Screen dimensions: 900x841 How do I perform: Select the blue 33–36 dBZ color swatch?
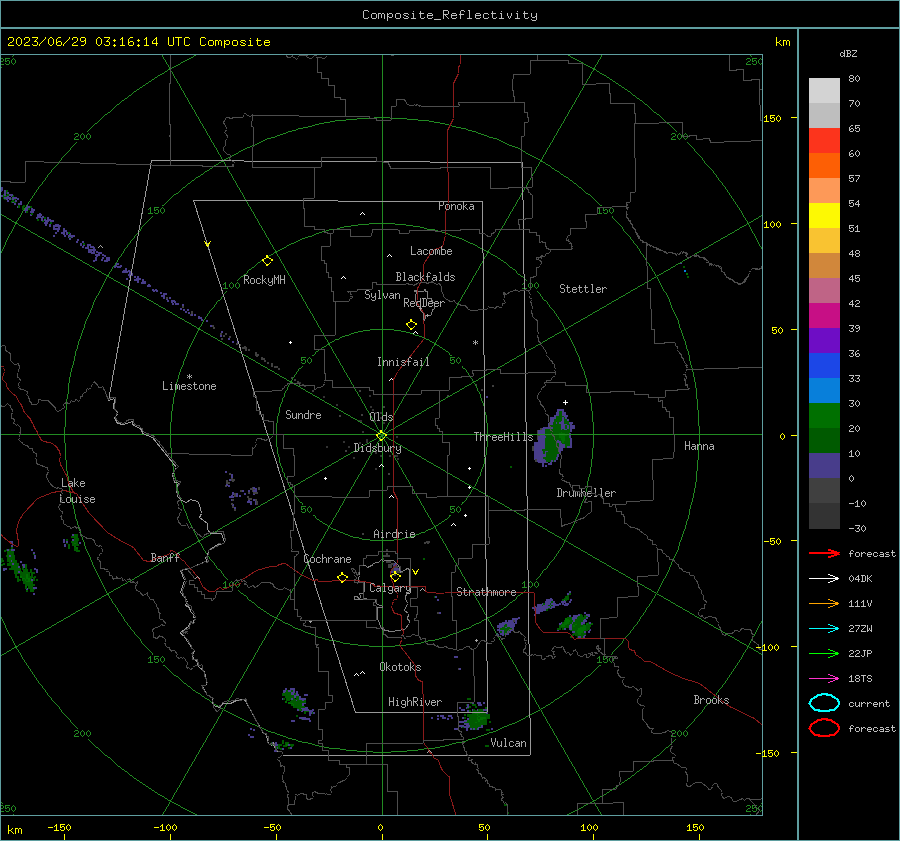tap(824, 366)
